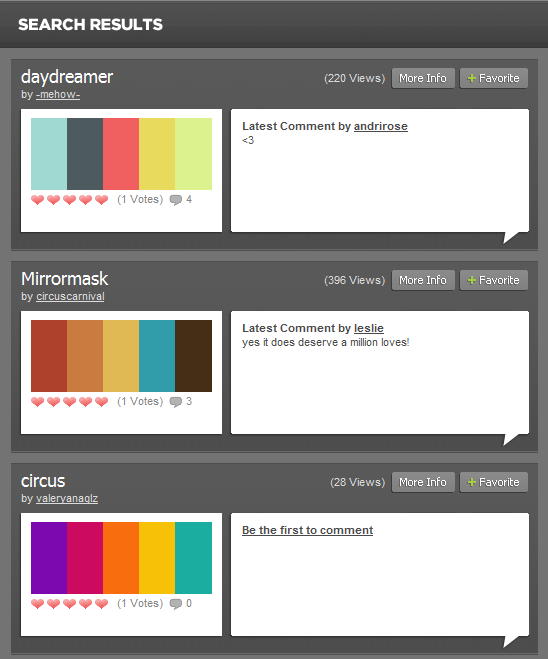Select the purple swatch in circus palette
The image size is (548, 659).
point(49,558)
